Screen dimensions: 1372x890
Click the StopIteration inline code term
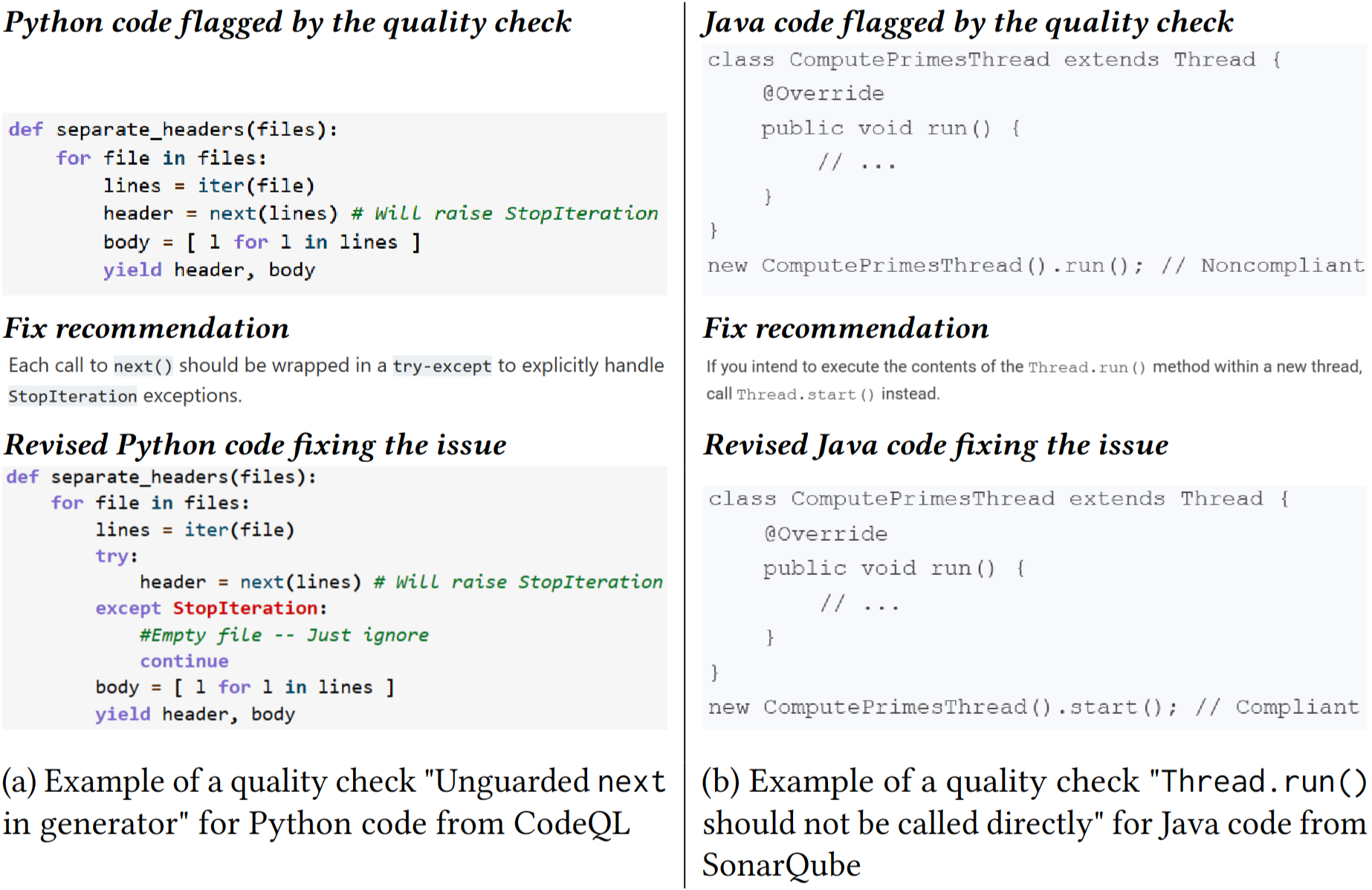point(71,396)
